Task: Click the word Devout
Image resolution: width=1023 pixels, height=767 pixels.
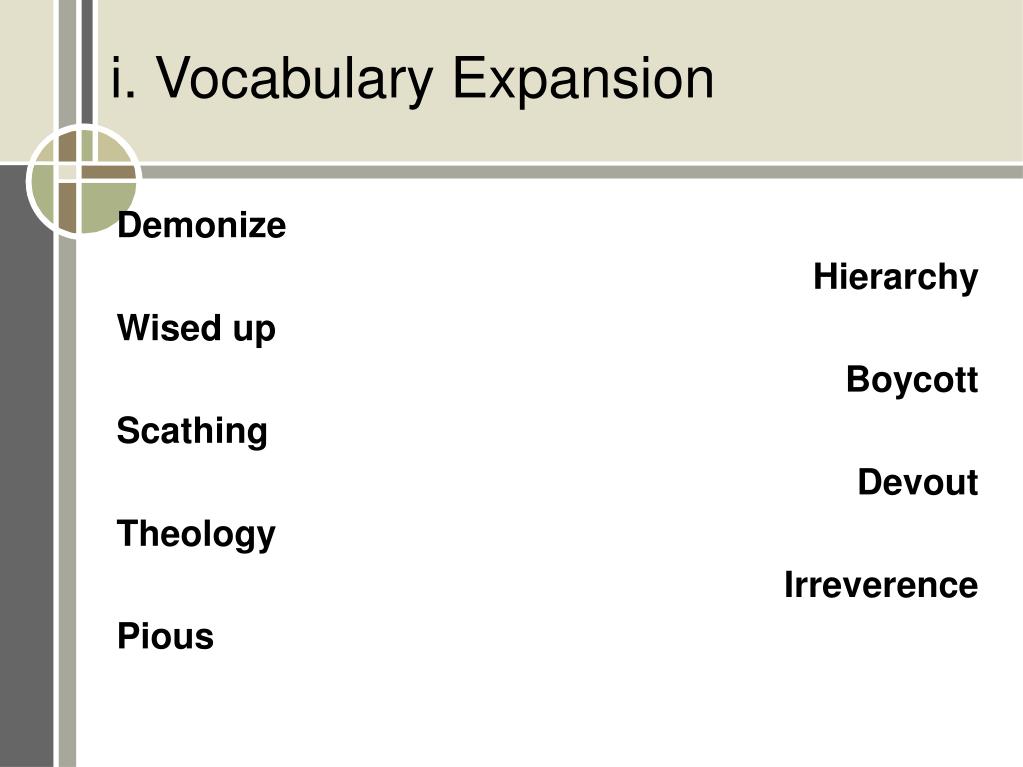Action: click(917, 483)
